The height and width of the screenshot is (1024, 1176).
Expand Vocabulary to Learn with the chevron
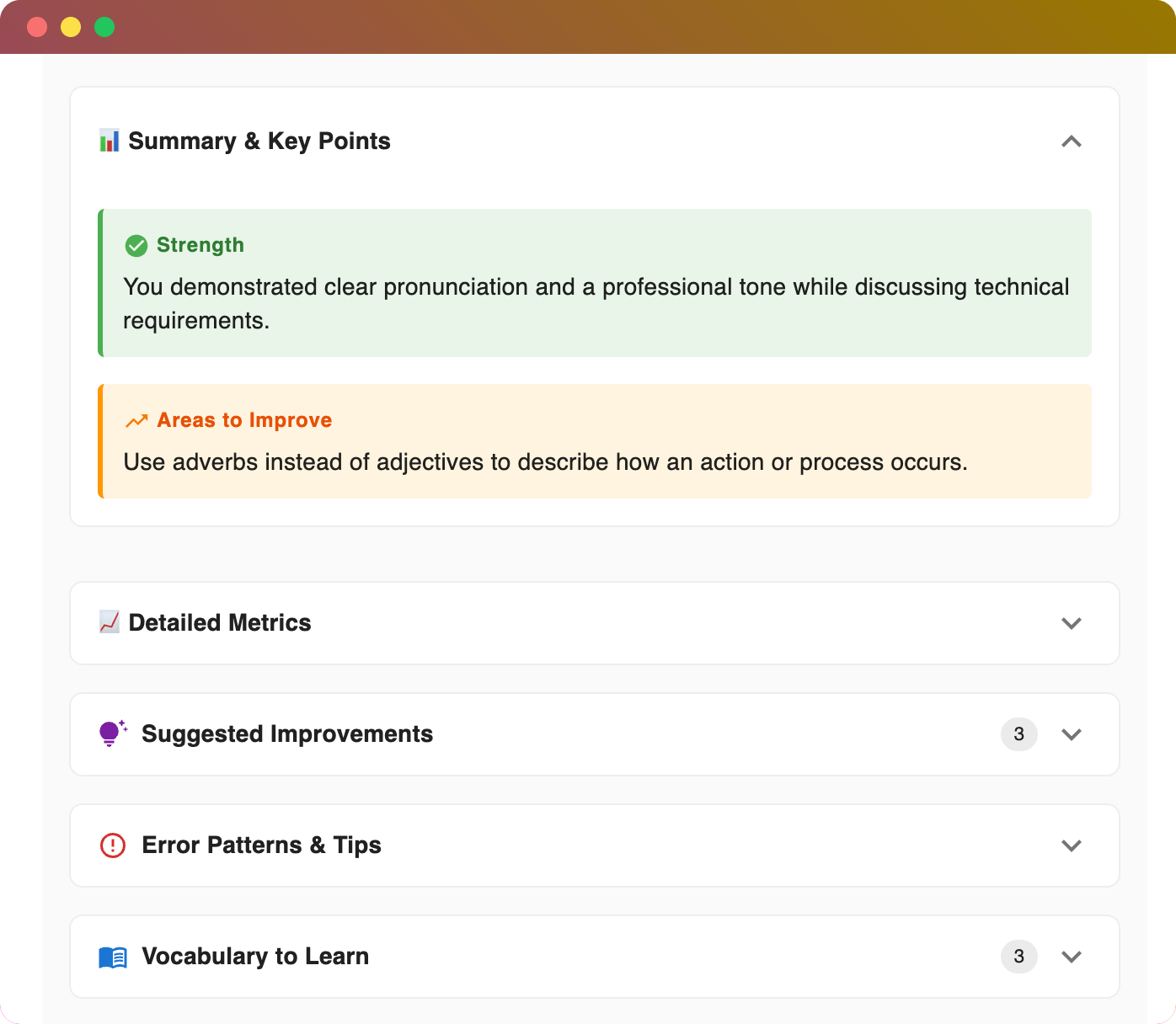1071,957
